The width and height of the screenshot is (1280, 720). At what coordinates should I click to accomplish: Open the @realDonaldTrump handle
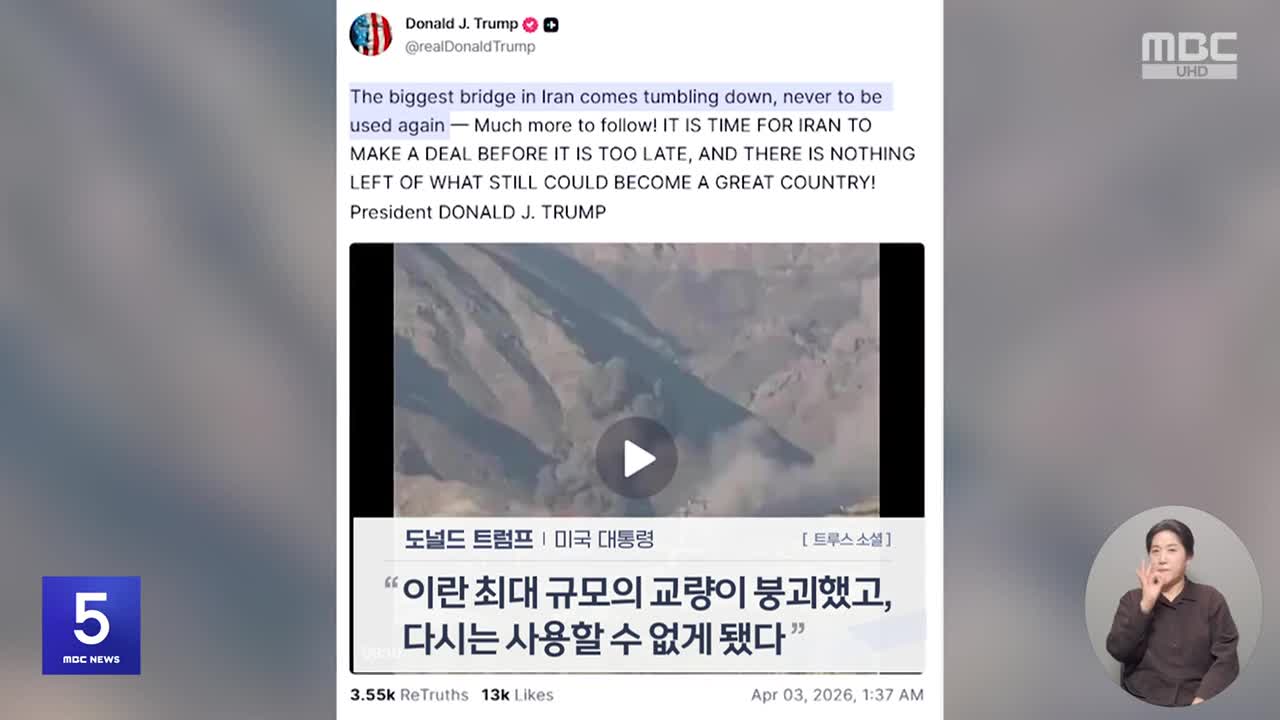tap(470, 47)
